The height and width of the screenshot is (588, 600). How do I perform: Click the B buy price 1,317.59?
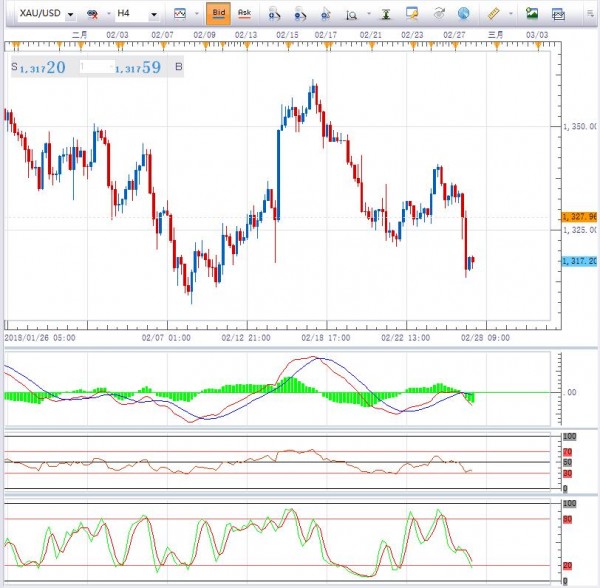click(x=137, y=67)
